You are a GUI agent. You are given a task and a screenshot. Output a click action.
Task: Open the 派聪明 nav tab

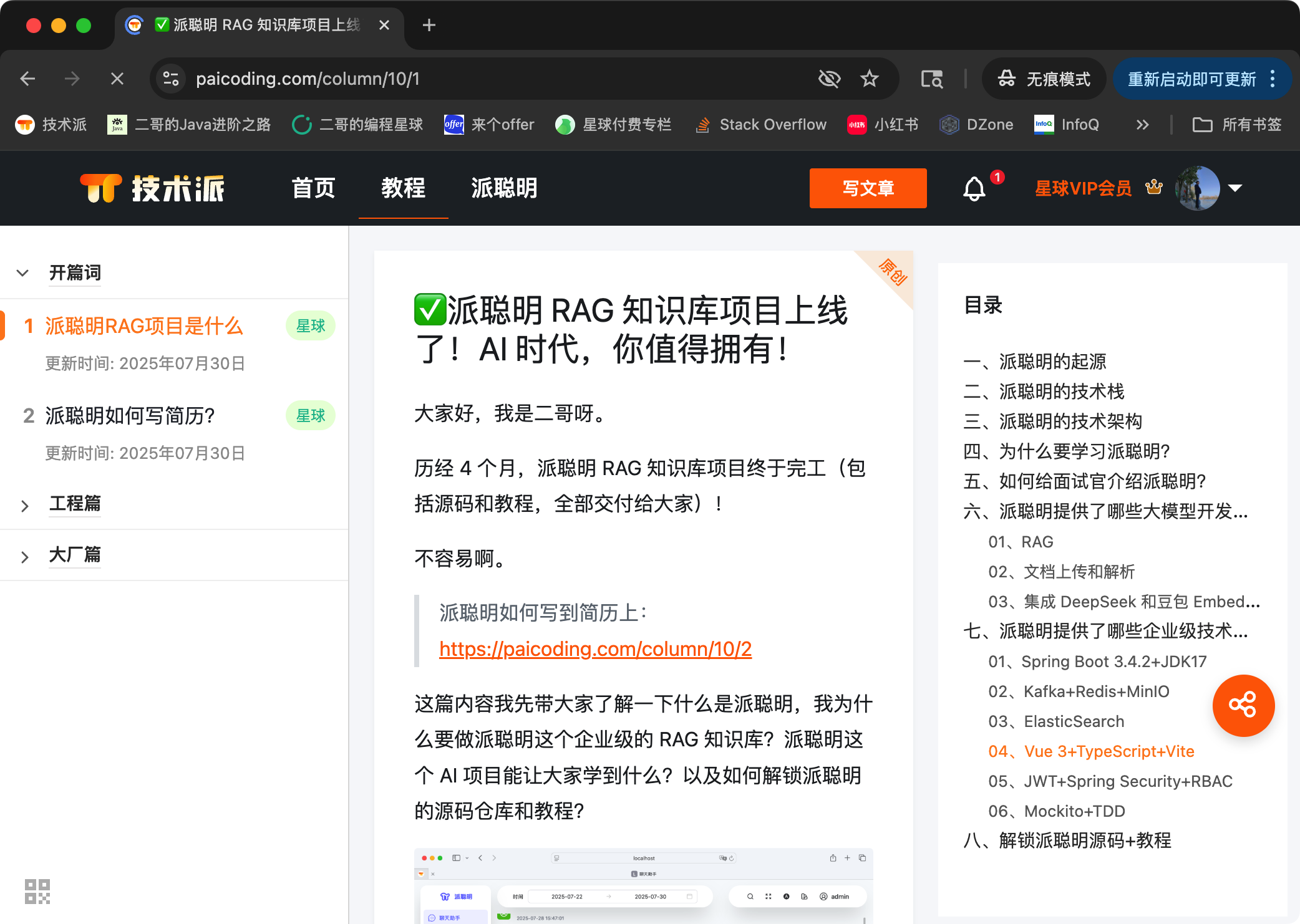[x=504, y=188]
